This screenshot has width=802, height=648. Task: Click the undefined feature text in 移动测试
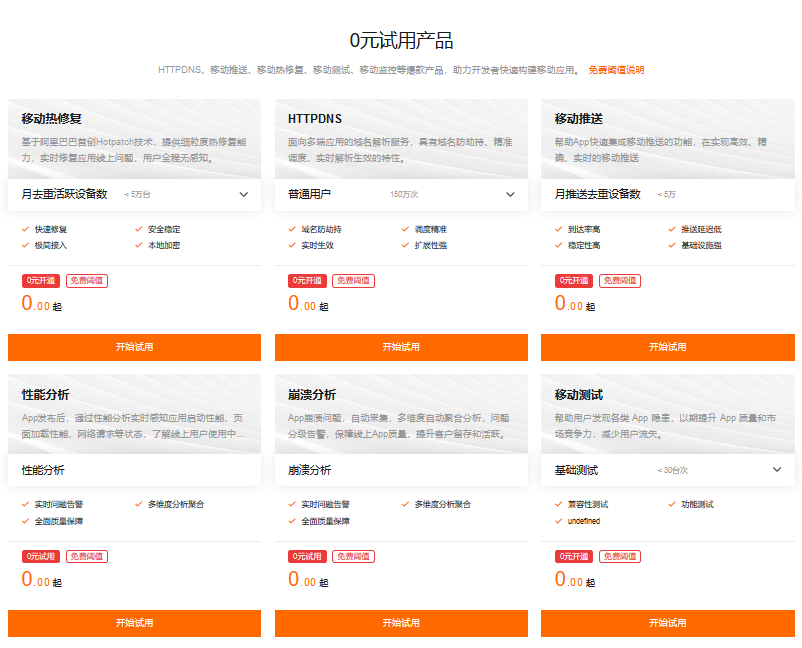tap(584, 521)
